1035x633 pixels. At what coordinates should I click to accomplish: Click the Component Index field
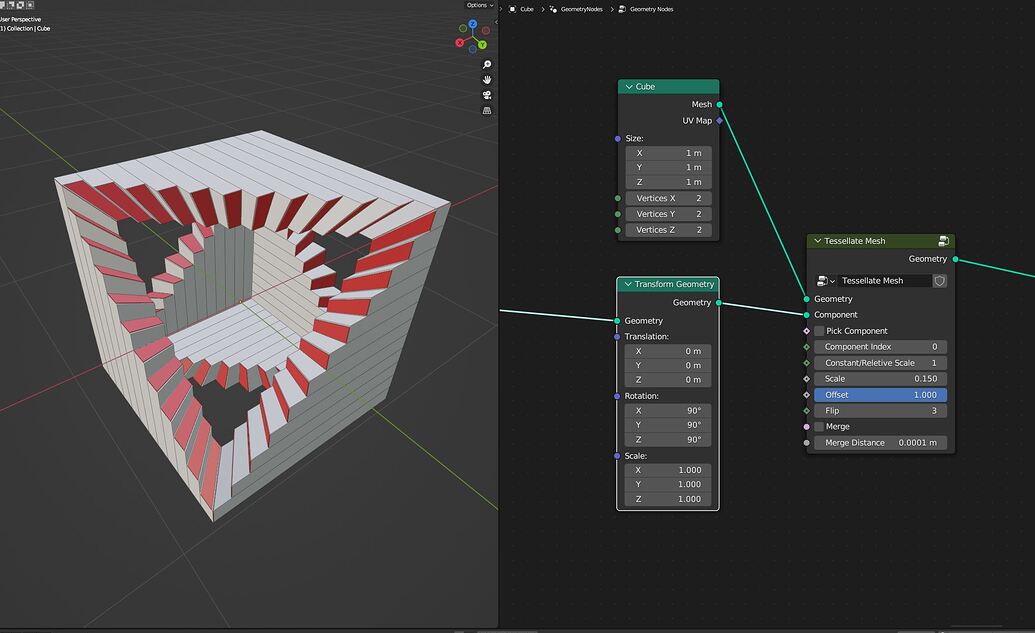(881, 347)
